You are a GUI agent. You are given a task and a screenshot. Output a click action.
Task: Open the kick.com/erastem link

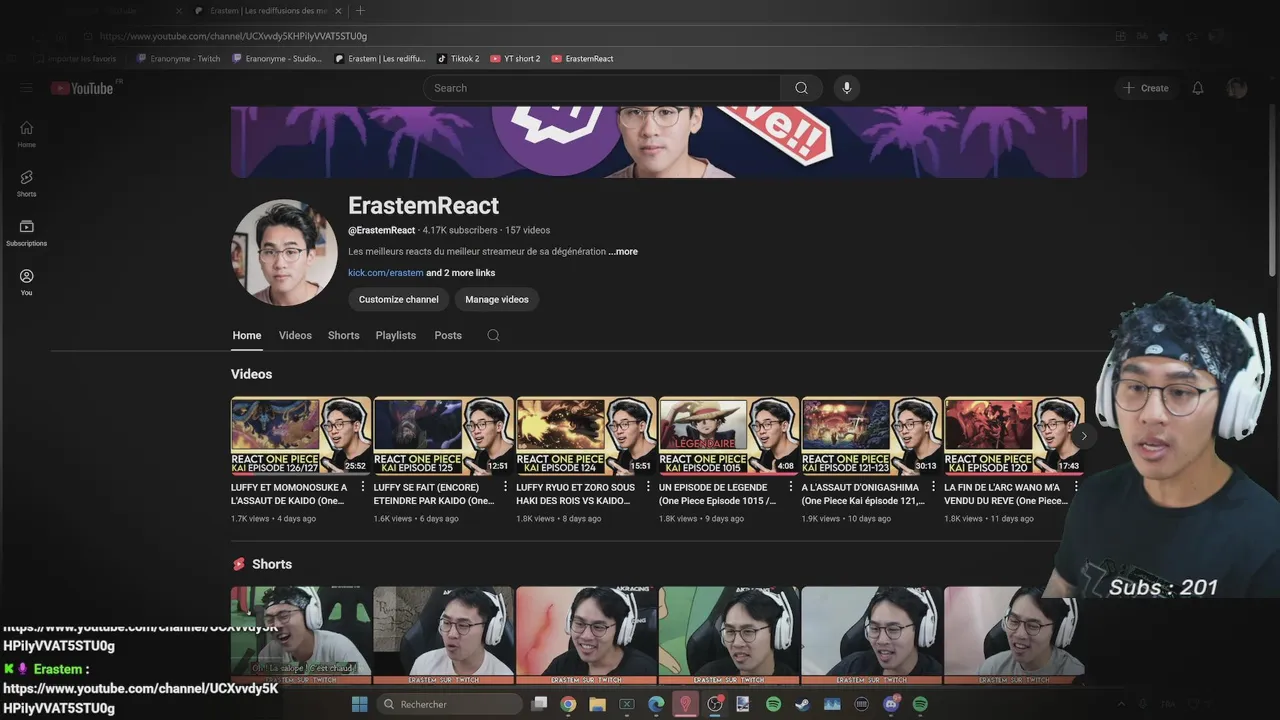pyautogui.click(x=386, y=273)
